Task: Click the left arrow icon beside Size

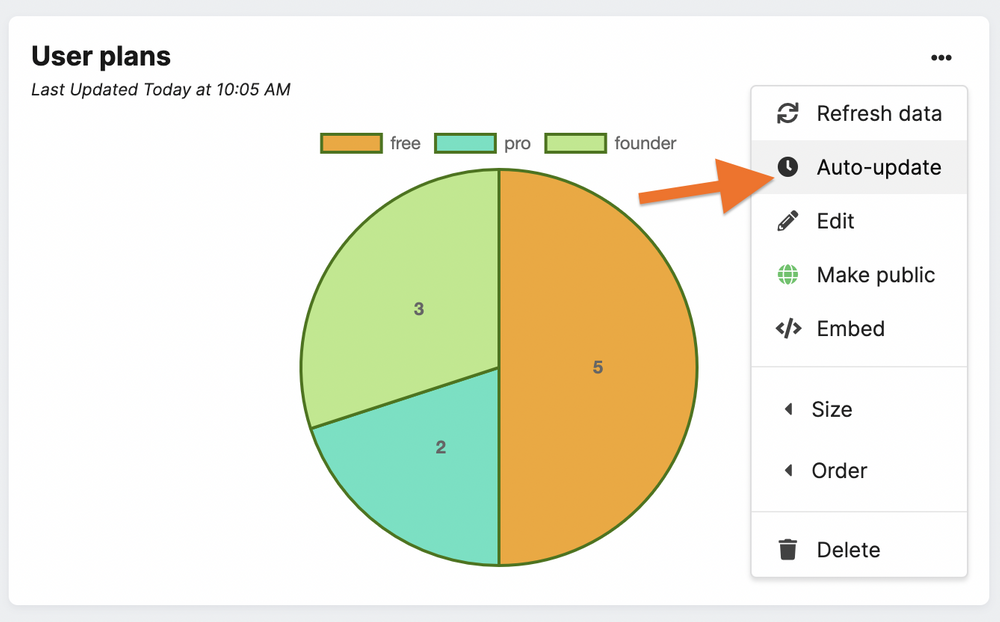Action: click(x=790, y=409)
